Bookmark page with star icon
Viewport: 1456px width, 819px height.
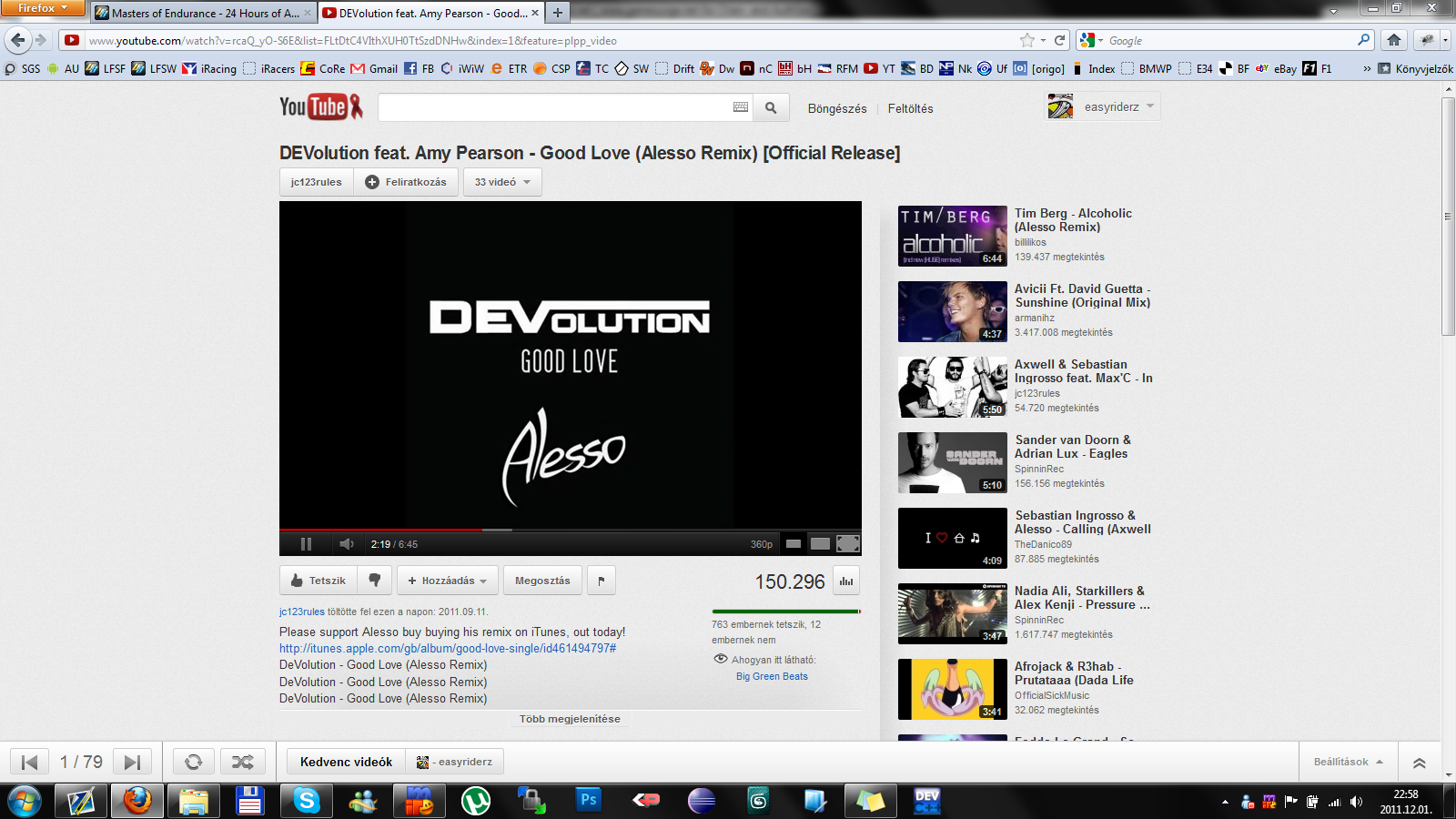1027,40
